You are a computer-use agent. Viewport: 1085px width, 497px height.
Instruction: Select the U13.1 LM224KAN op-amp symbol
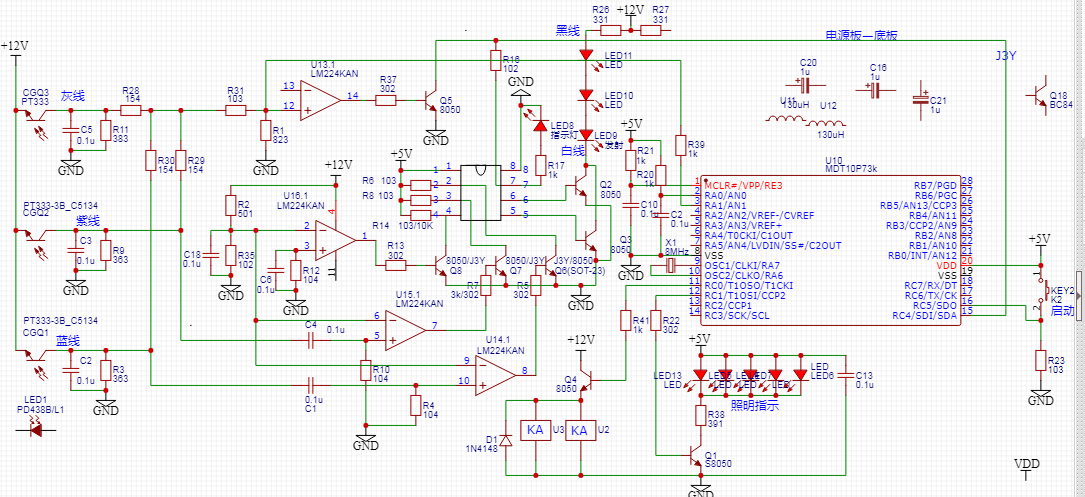321,99
